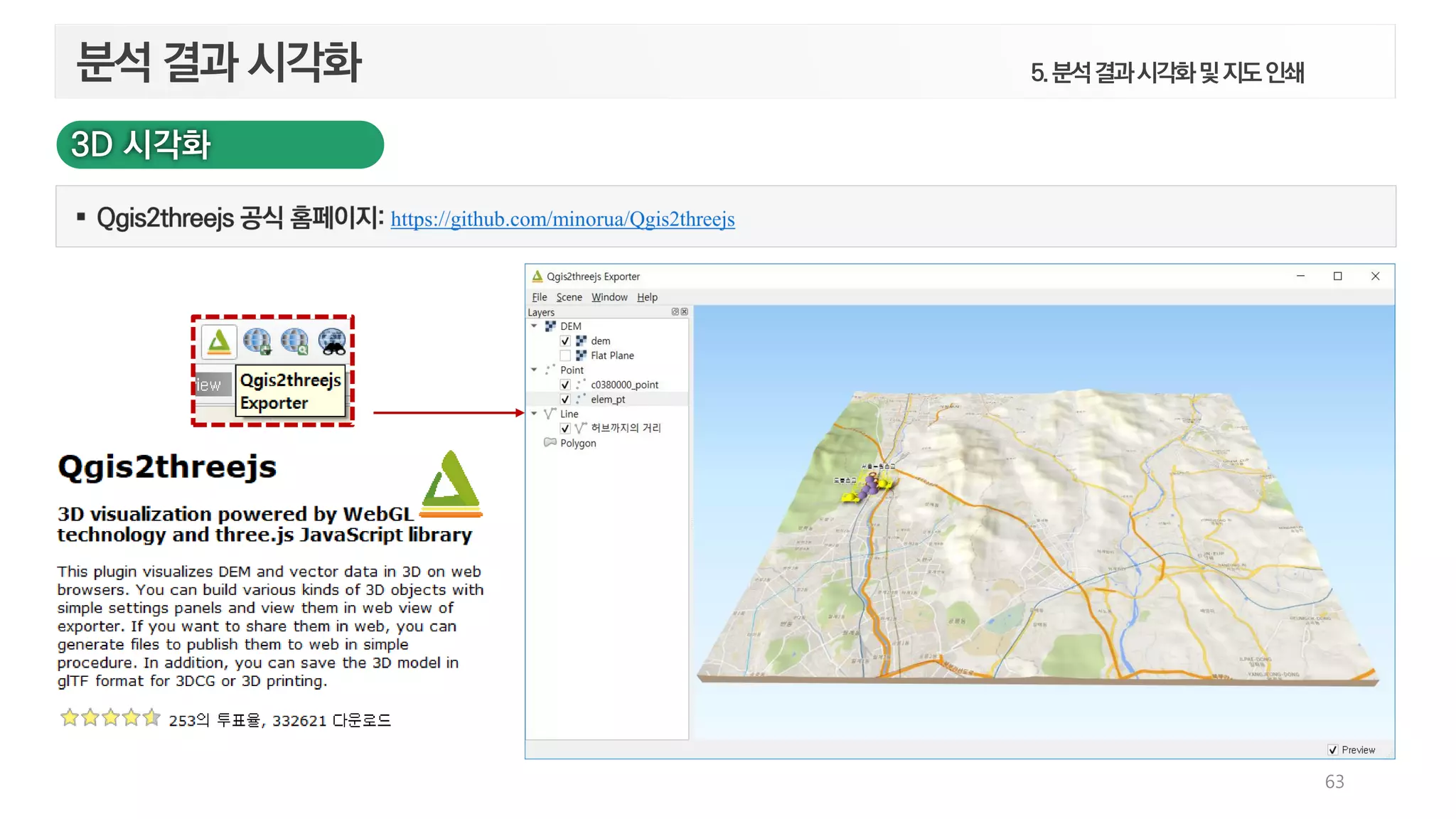Select the c0380000_point layer item

click(x=624, y=385)
